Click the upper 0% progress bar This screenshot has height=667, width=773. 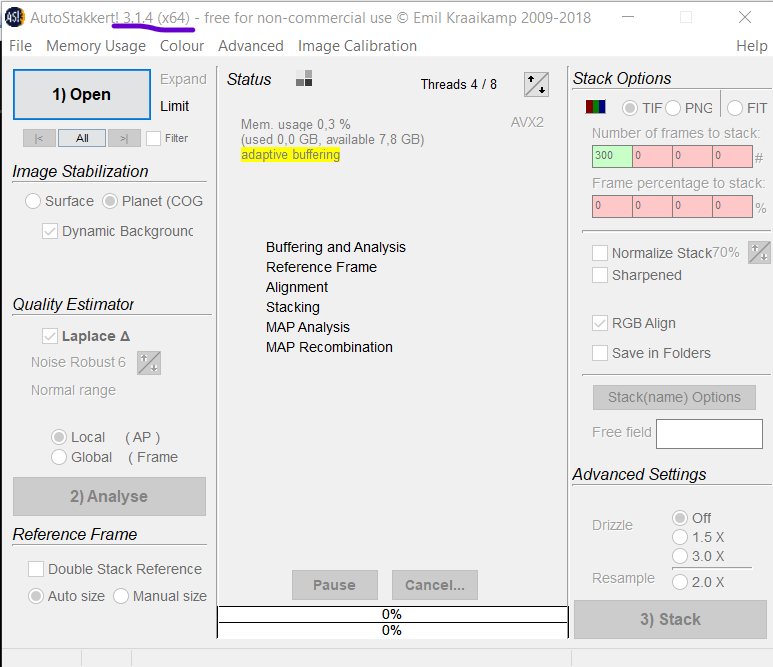pos(392,614)
